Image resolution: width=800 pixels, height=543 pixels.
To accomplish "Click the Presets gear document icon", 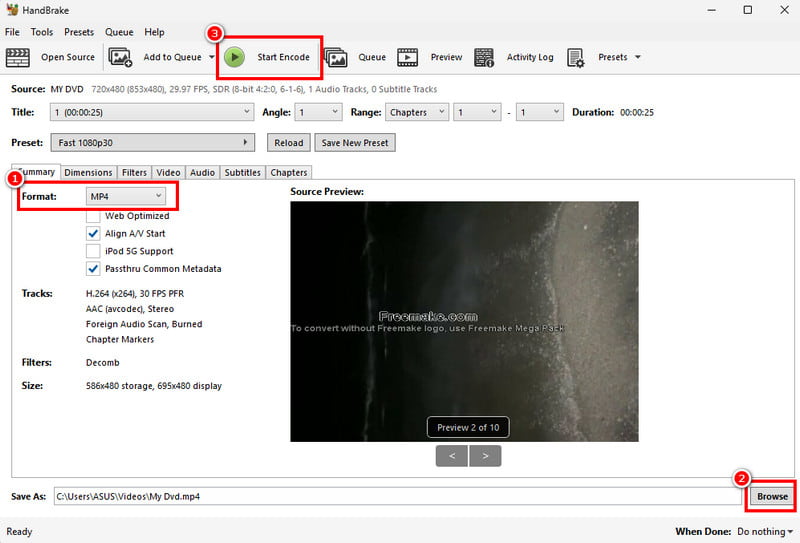I will 576,58.
